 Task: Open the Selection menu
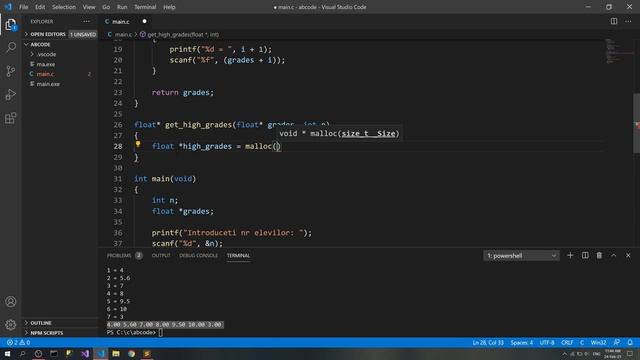(64, 7)
